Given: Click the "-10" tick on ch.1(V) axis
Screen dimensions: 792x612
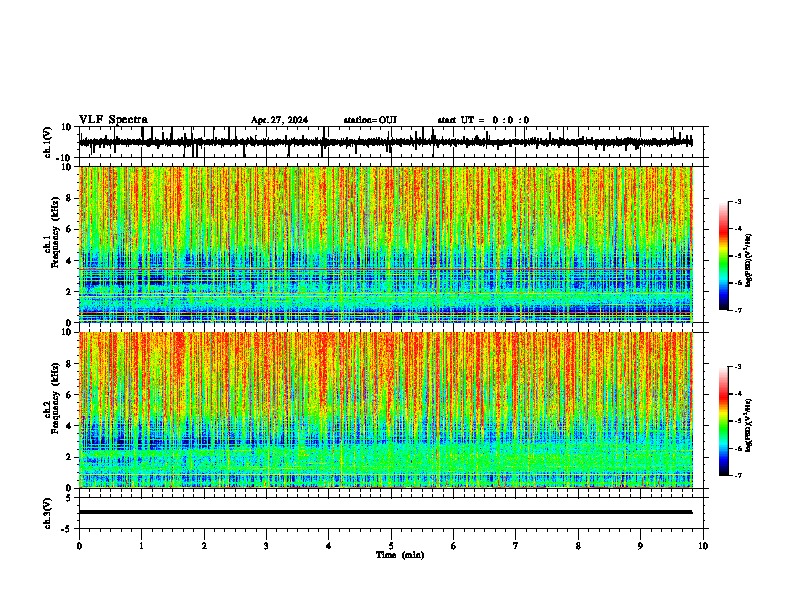Looking at the screenshot, I should [65, 158].
